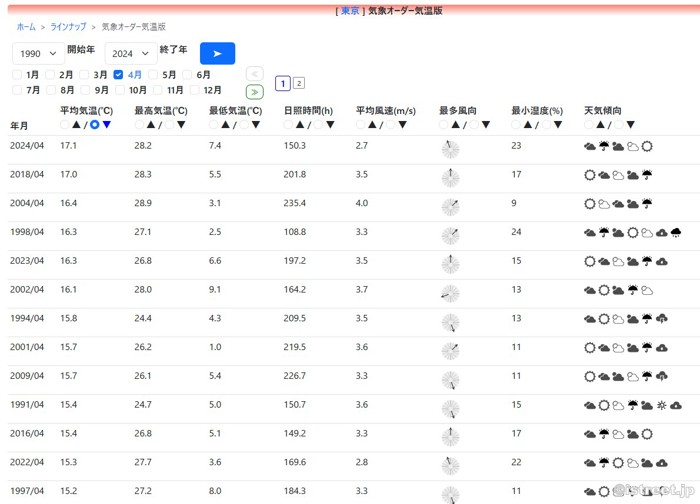Viewport: 700px width, 504px height.
Task: Click the 東京 location link in header
Action: point(350,10)
